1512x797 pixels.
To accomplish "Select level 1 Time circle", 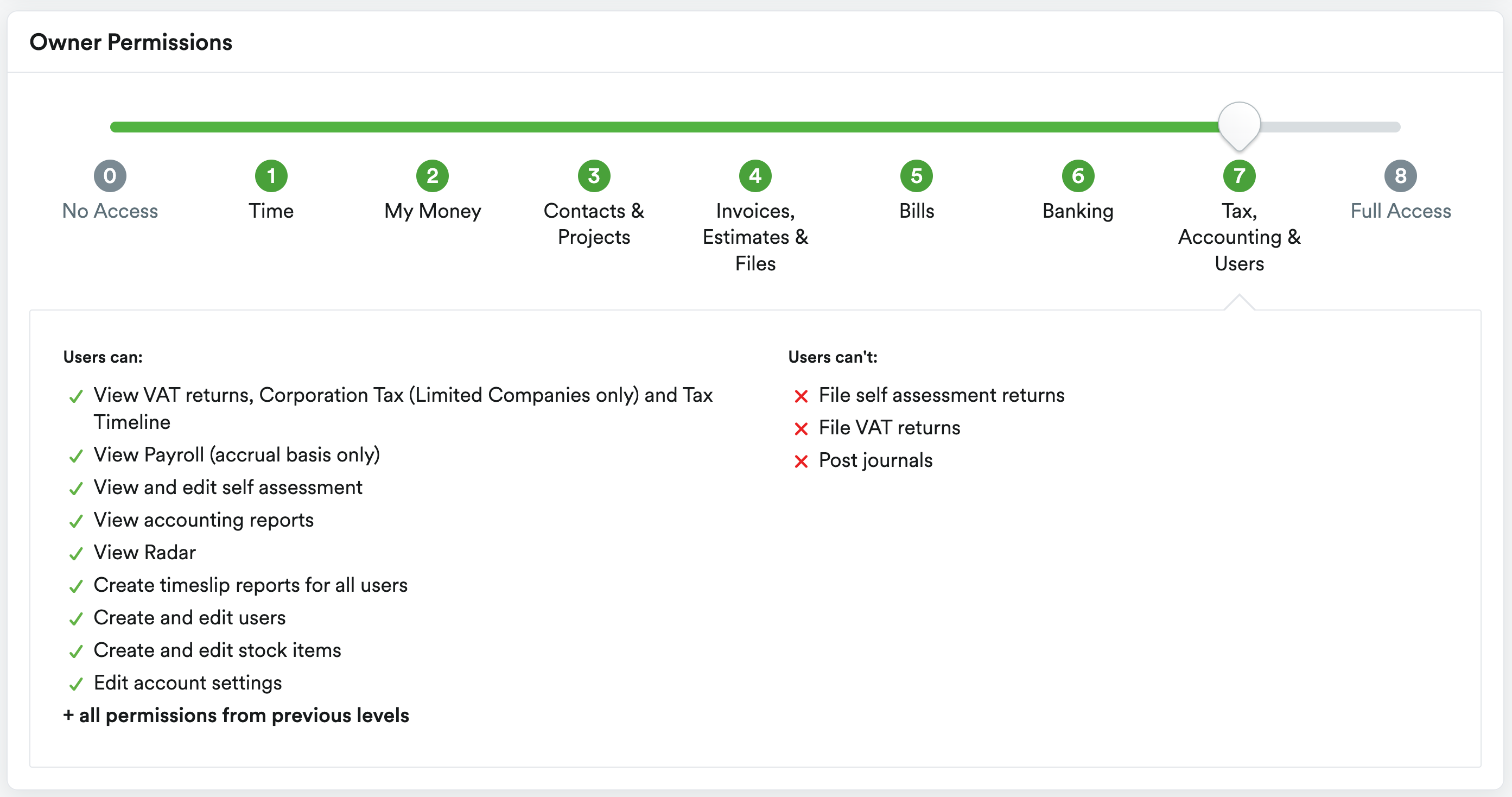I will point(271,175).
